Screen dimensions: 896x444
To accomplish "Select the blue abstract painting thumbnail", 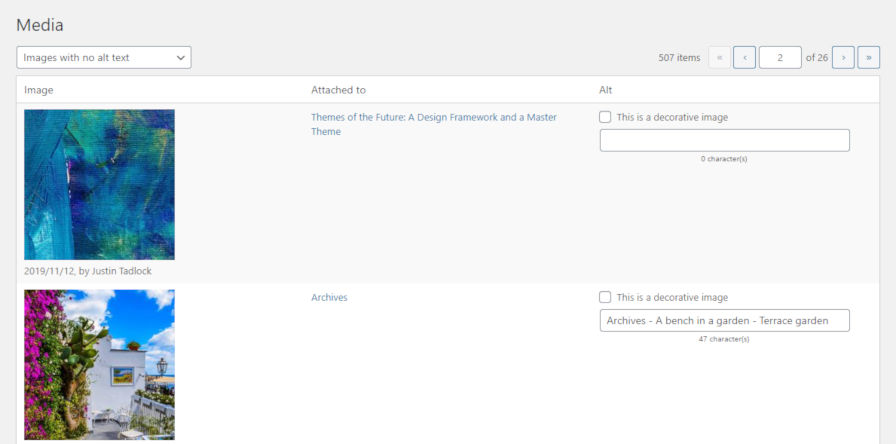I will (99, 184).
